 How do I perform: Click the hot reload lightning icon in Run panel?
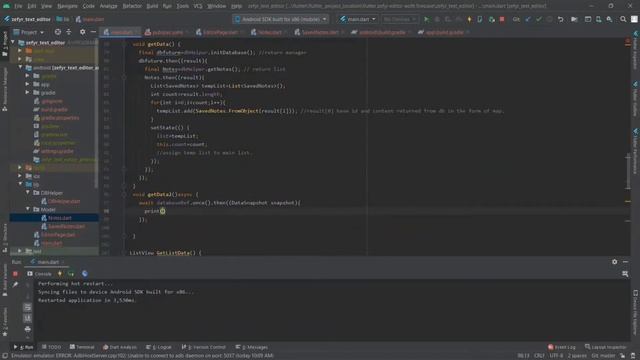(60, 274)
